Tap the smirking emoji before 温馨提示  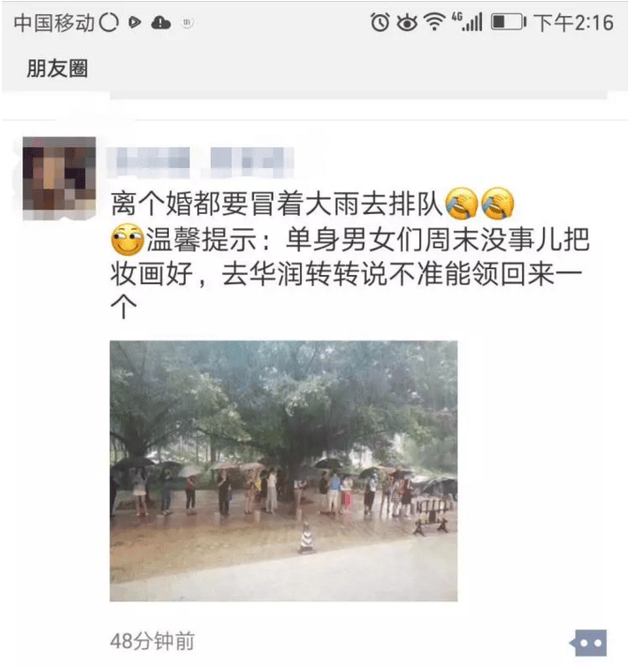click(127, 239)
